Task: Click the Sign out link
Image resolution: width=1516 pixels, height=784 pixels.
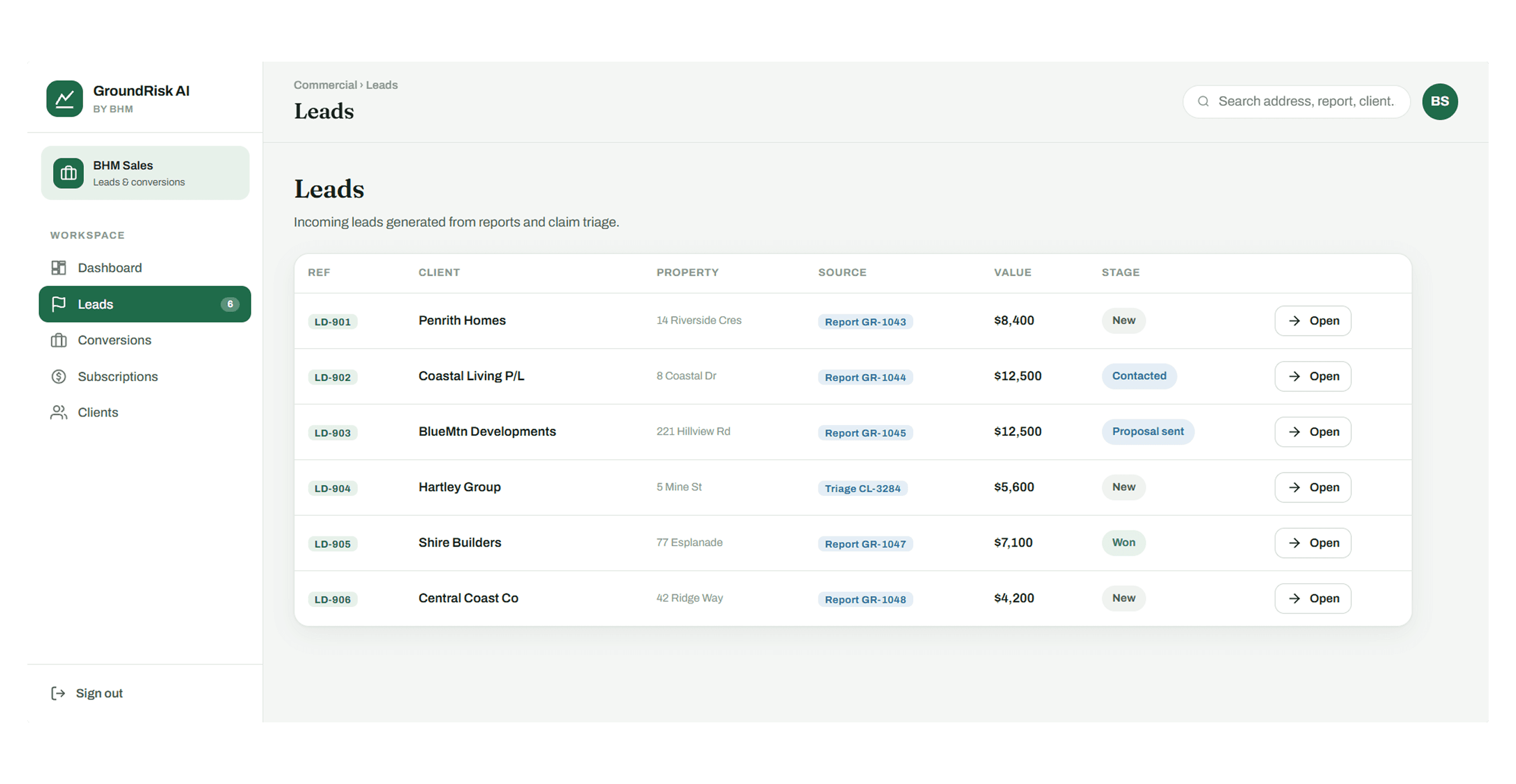Action: point(87,693)
